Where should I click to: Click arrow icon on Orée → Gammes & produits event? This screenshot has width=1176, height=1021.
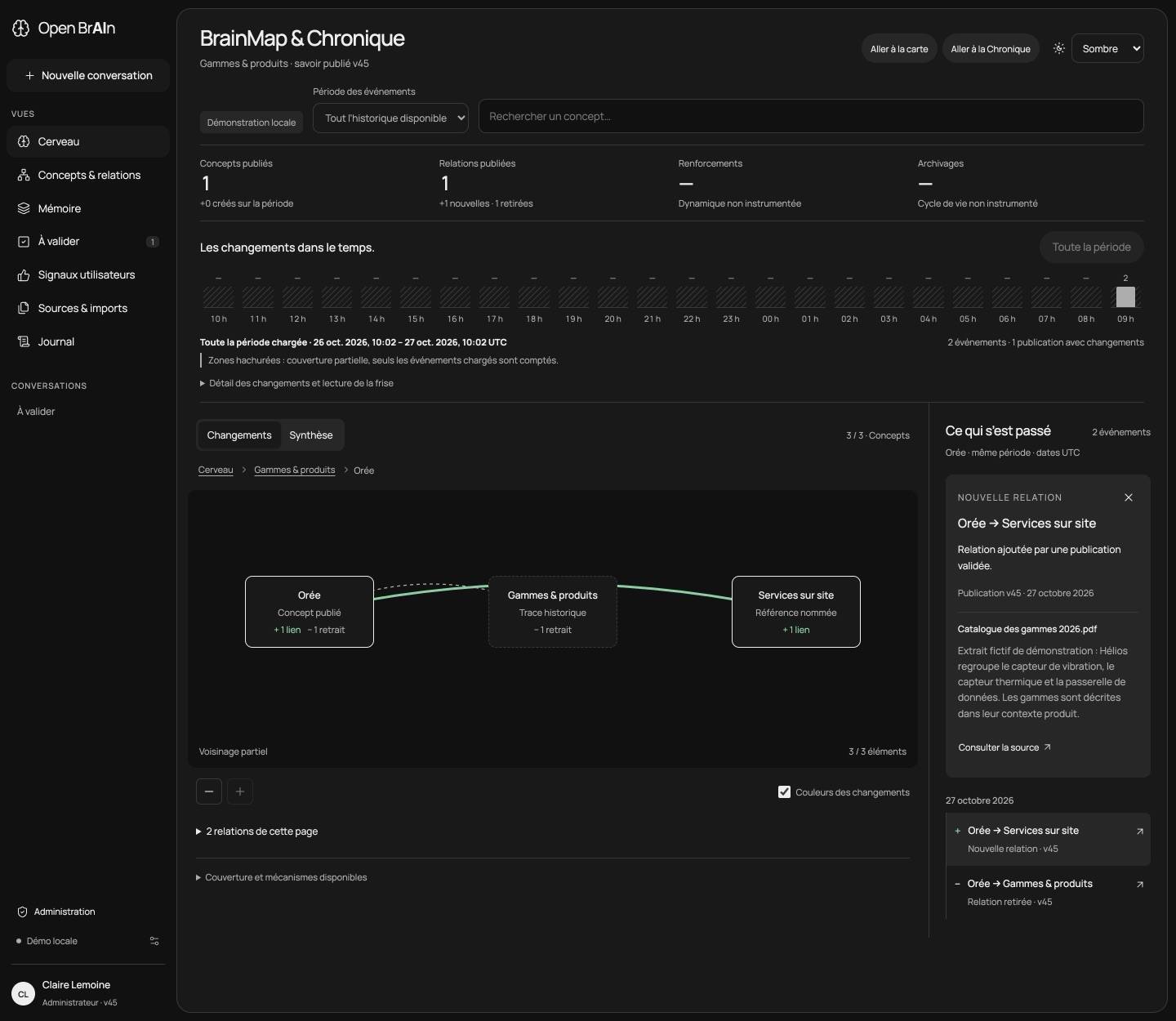[x=1140, y=885]
